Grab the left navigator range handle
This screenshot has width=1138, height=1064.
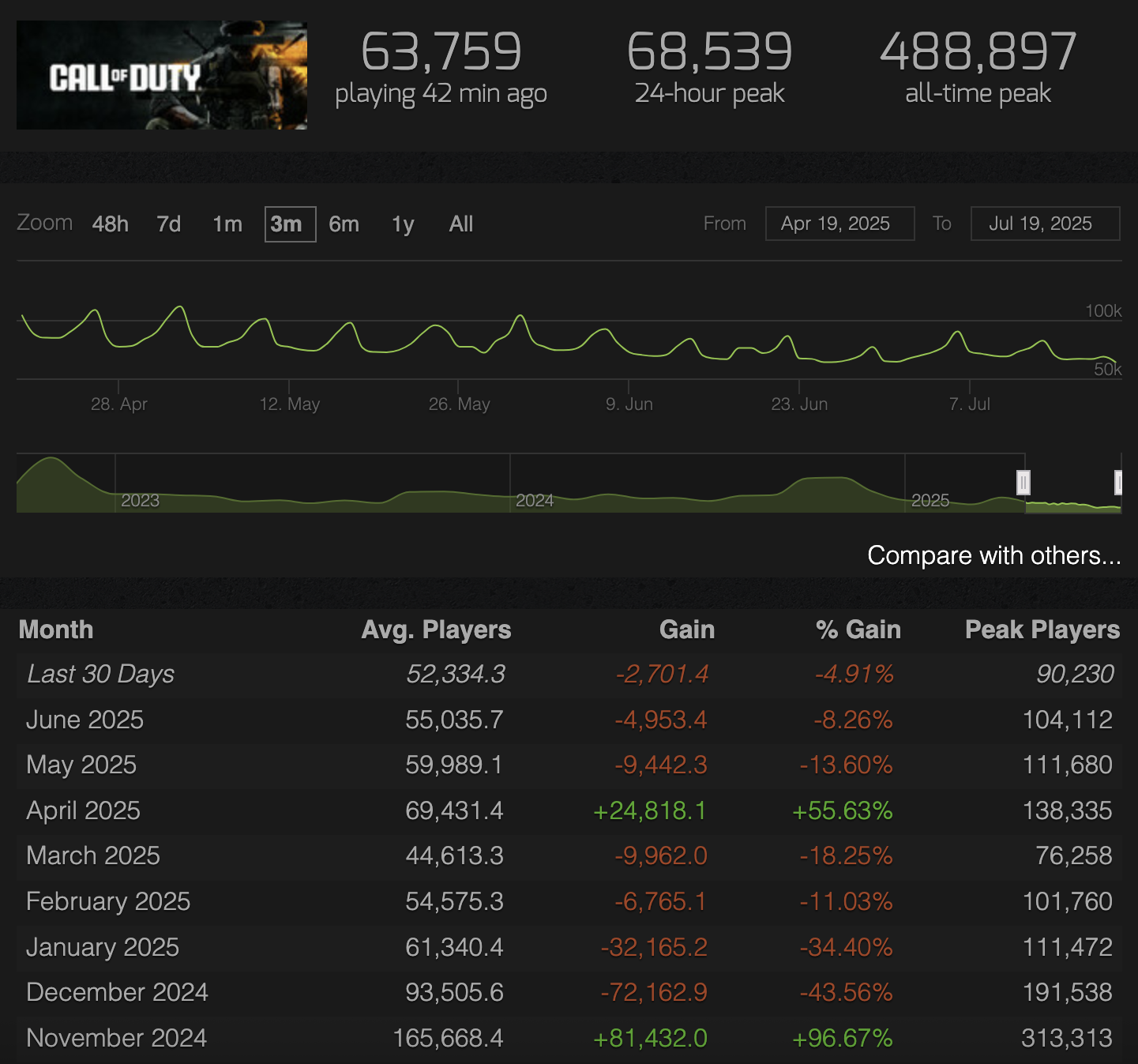coord(1023,482)
